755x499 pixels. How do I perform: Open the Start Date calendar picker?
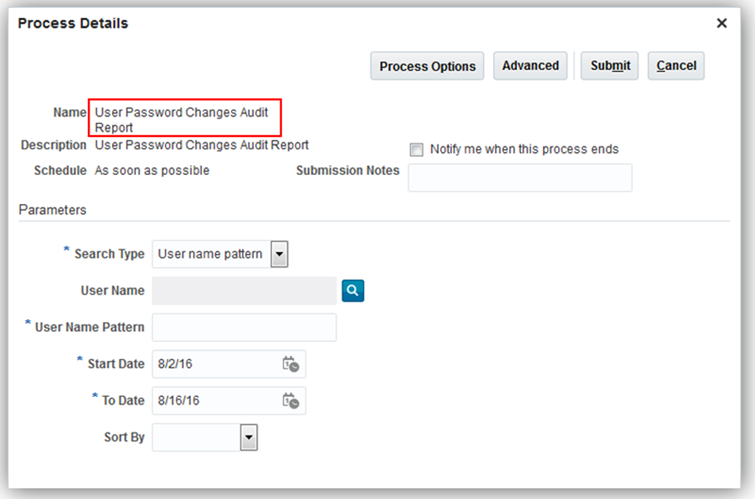tap(291, 364)
